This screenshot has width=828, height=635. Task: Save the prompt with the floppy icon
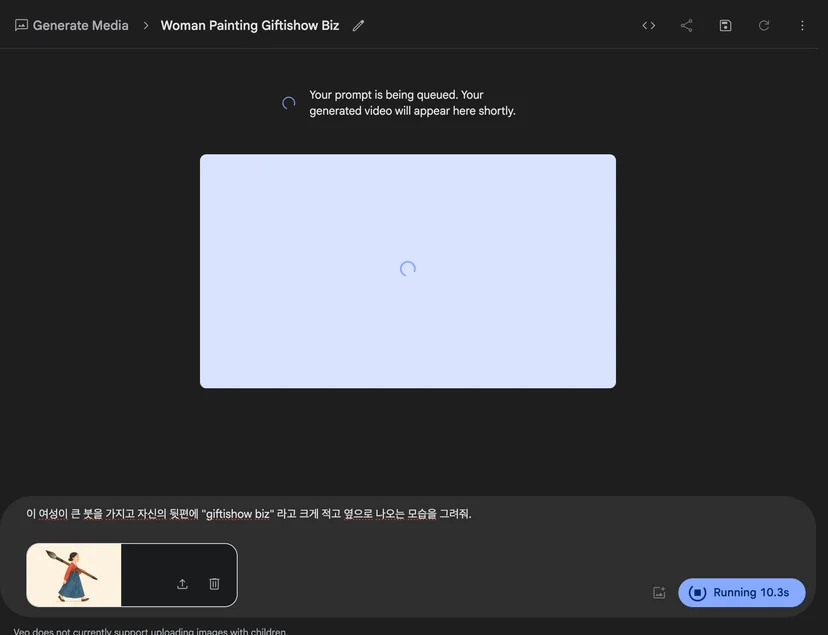(x=725, y=25)
